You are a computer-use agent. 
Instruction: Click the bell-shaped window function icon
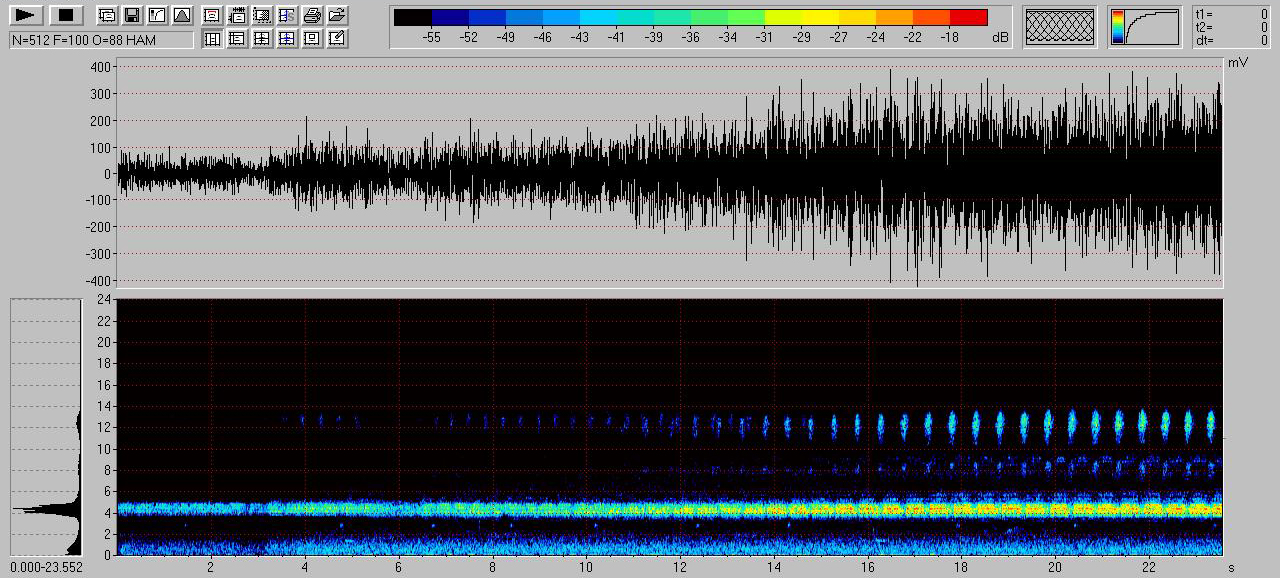coord(181,15)
